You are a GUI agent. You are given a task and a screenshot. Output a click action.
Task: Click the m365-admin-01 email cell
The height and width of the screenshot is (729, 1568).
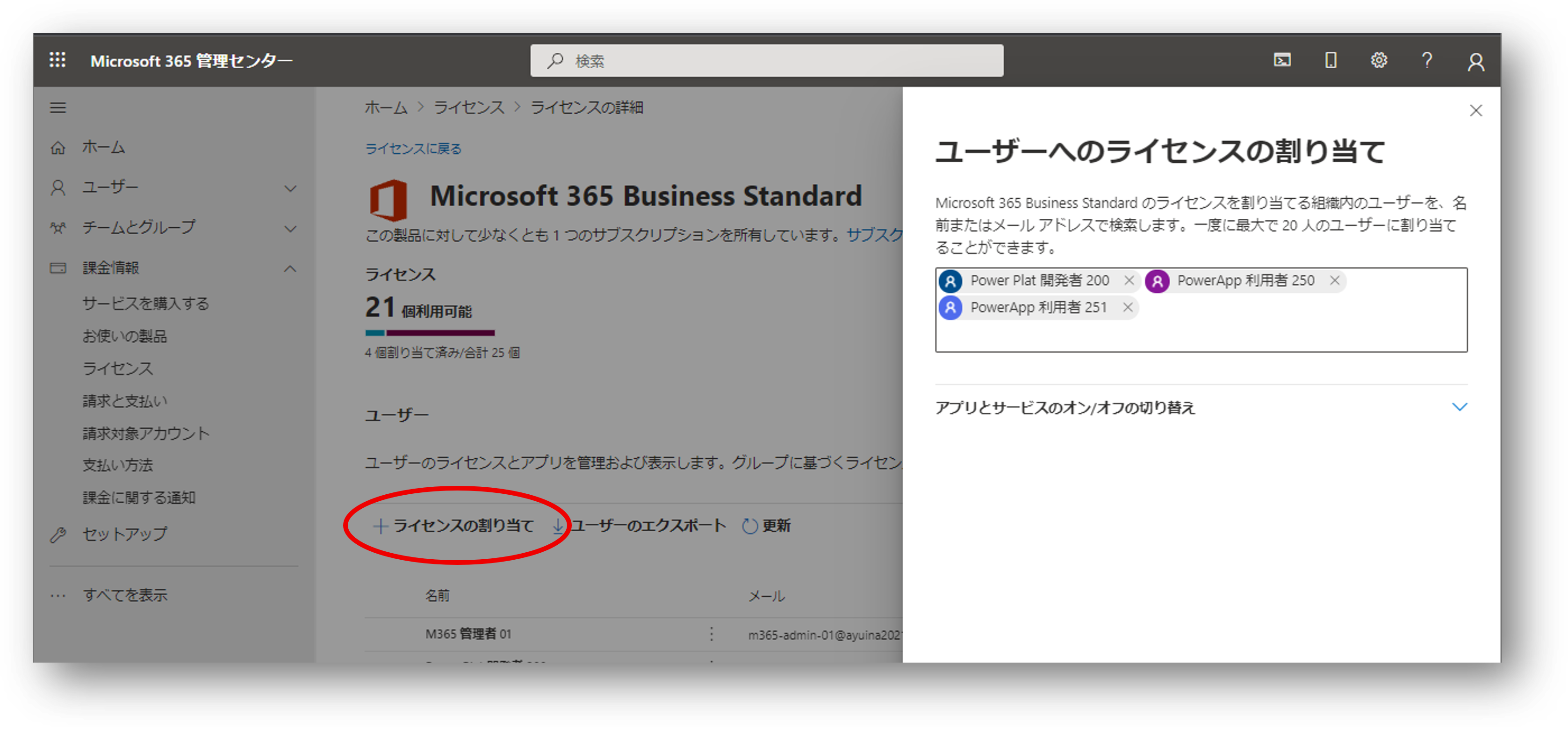(825, 635)
